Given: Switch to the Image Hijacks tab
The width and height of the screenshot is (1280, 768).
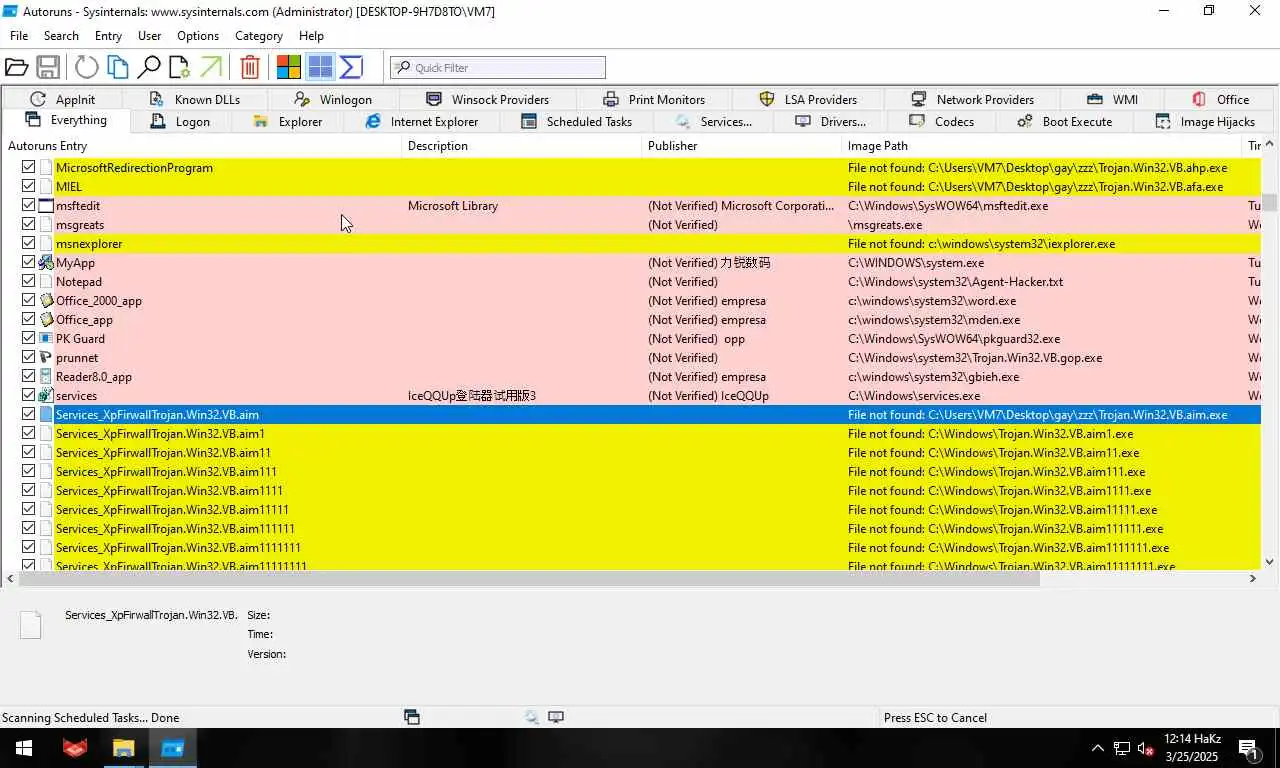Looking at the screenshot, I should point(1204,121).
